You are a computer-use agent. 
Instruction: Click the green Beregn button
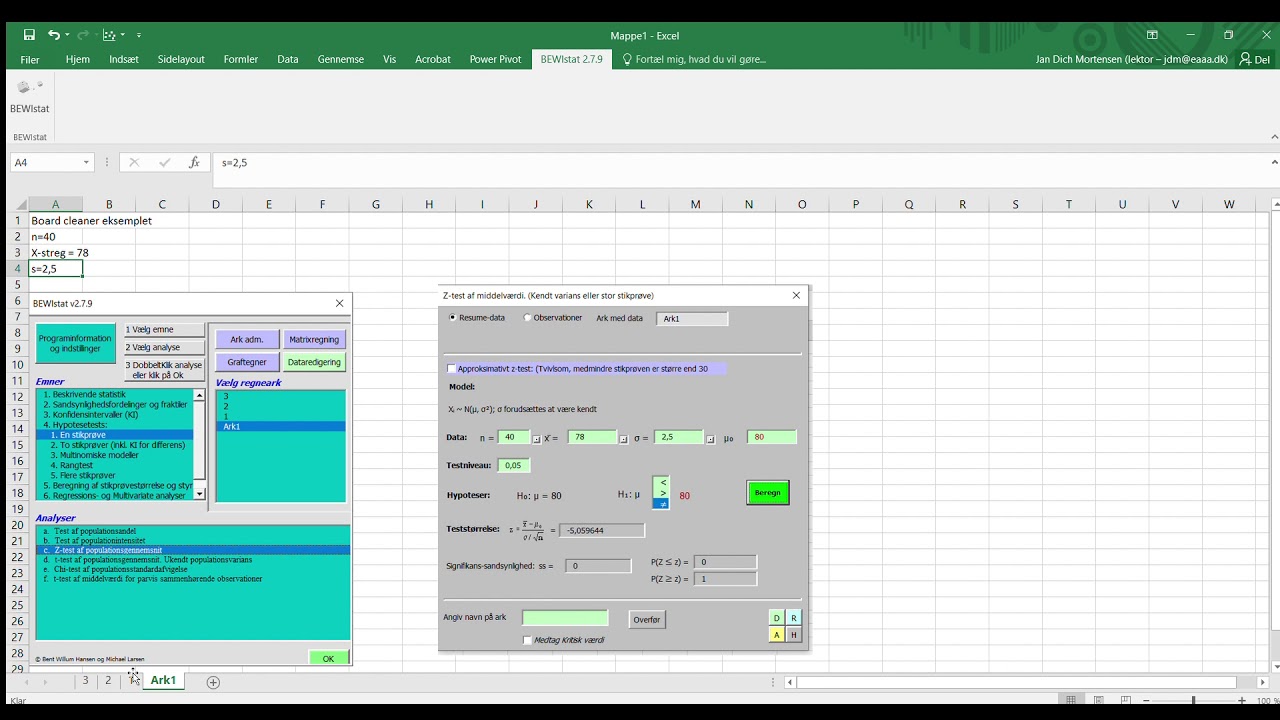click(x=768, y=493)
